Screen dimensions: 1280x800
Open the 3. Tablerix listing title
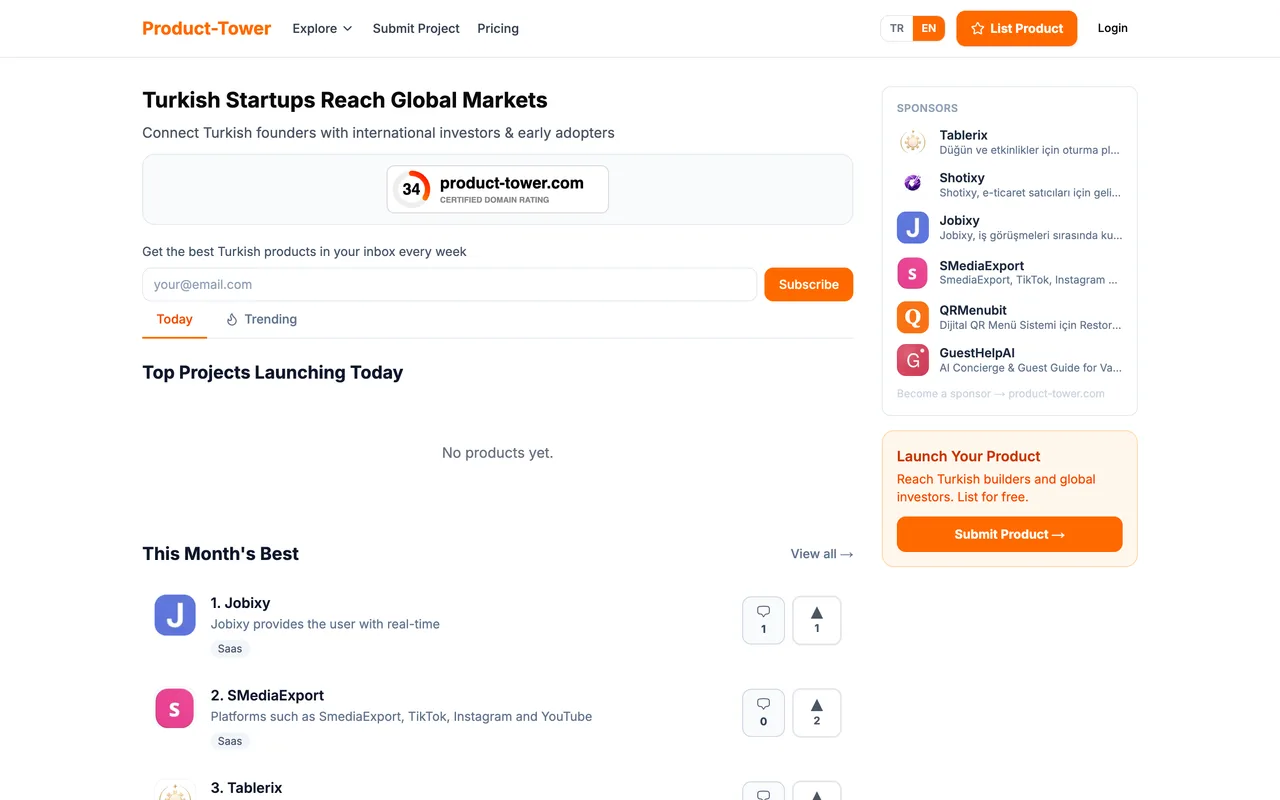pyautogui.click(x=246, y=788)
